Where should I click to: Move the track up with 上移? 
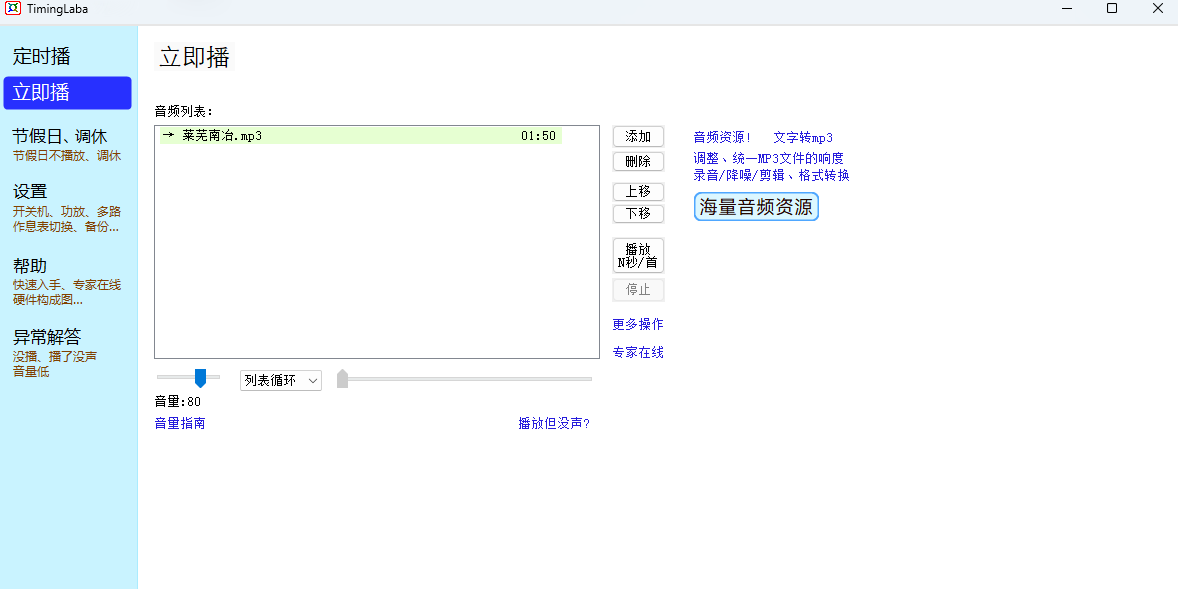click(638, 191)
